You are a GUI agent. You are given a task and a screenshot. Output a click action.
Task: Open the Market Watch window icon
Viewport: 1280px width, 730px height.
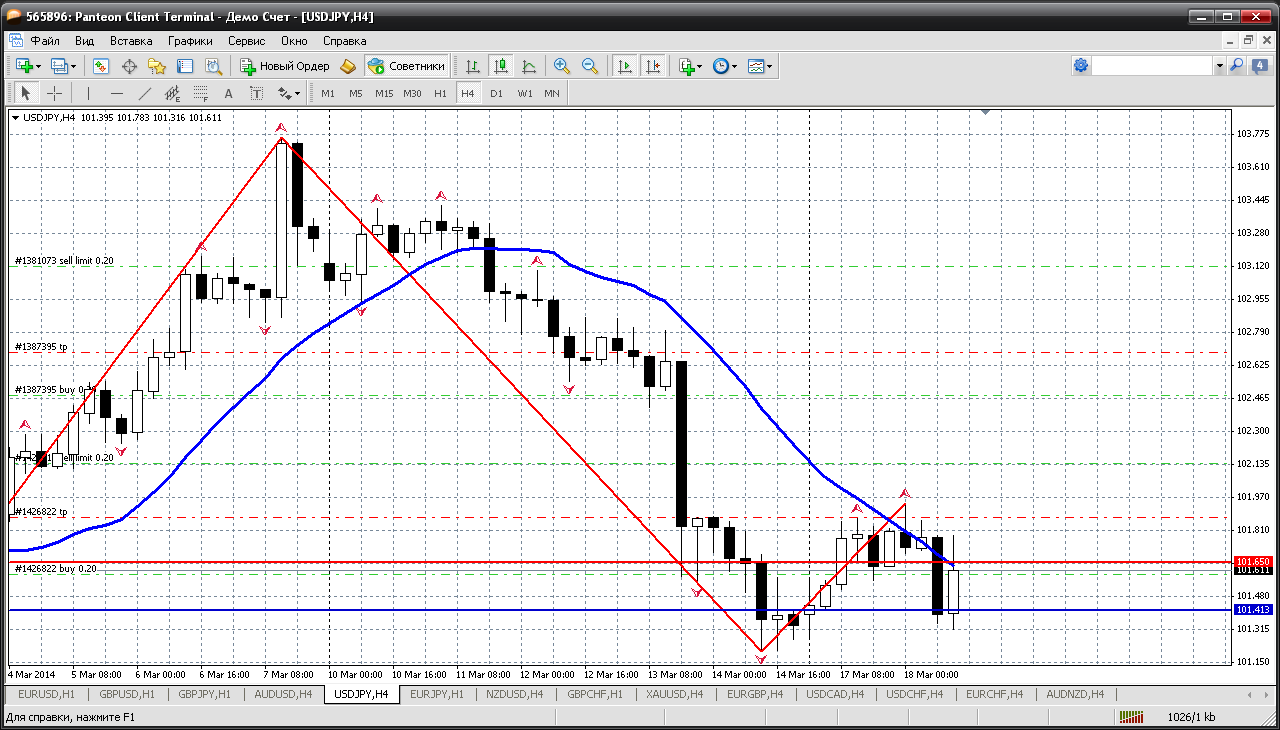coord(101,66)
